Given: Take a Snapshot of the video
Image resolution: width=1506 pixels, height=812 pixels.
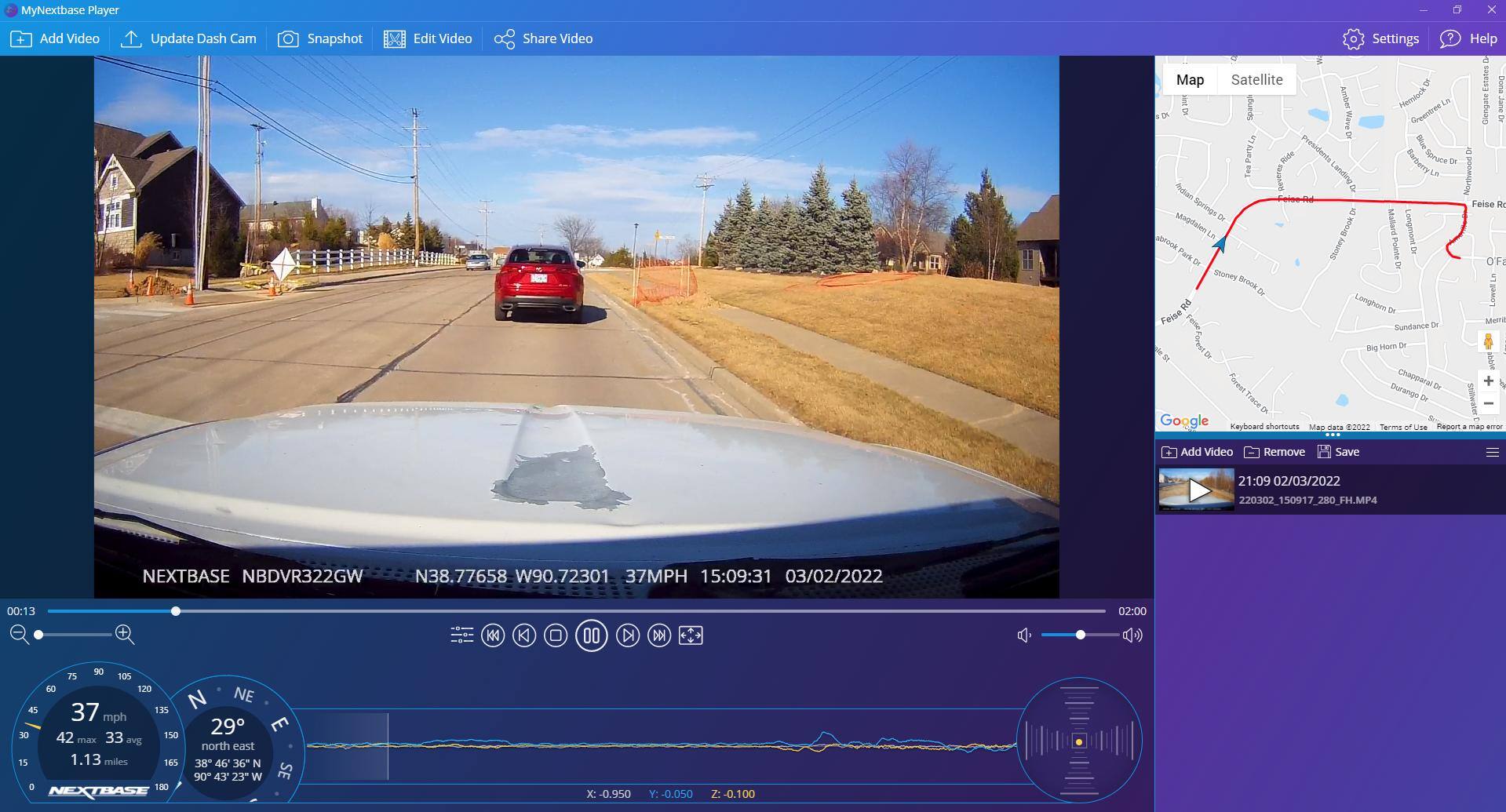Looking at the screenshot, I should (320, 38).
